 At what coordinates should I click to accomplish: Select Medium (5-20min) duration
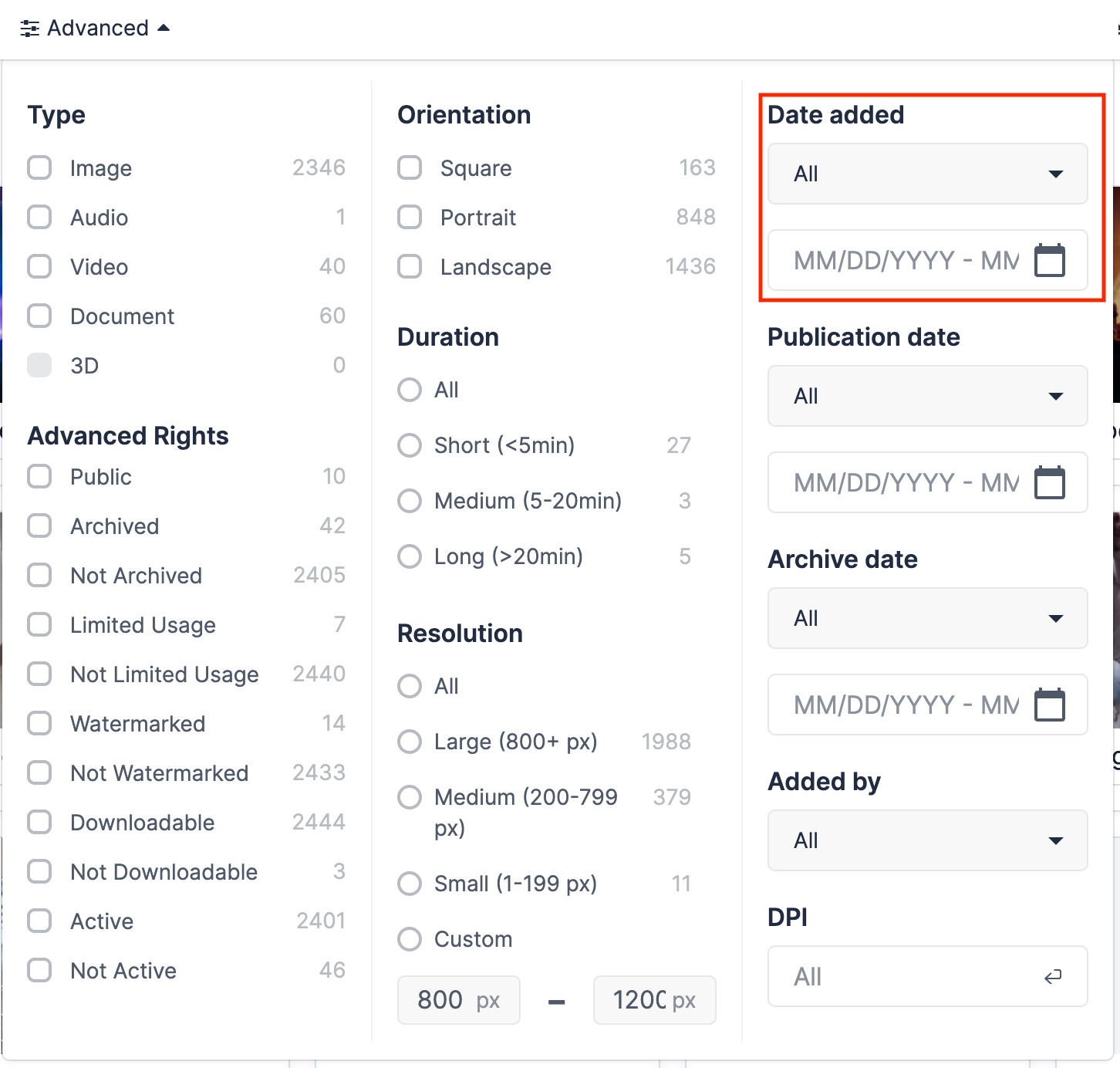point(410,501)
